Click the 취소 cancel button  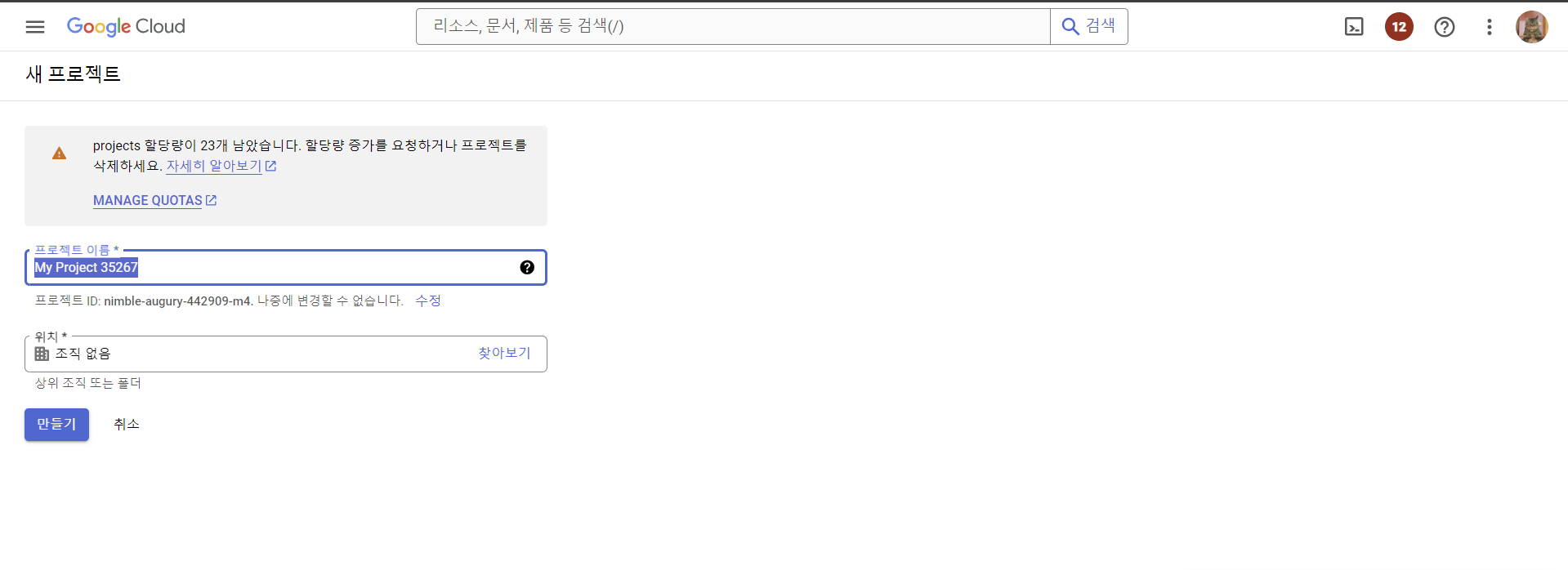[x=127, y=425]
